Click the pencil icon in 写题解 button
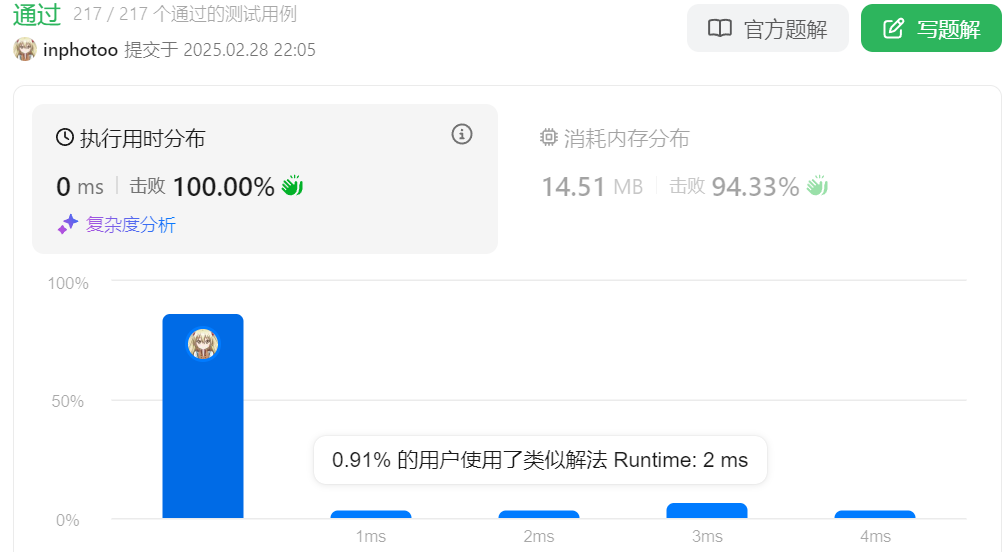1006x552 pixels. coord(893,29)
